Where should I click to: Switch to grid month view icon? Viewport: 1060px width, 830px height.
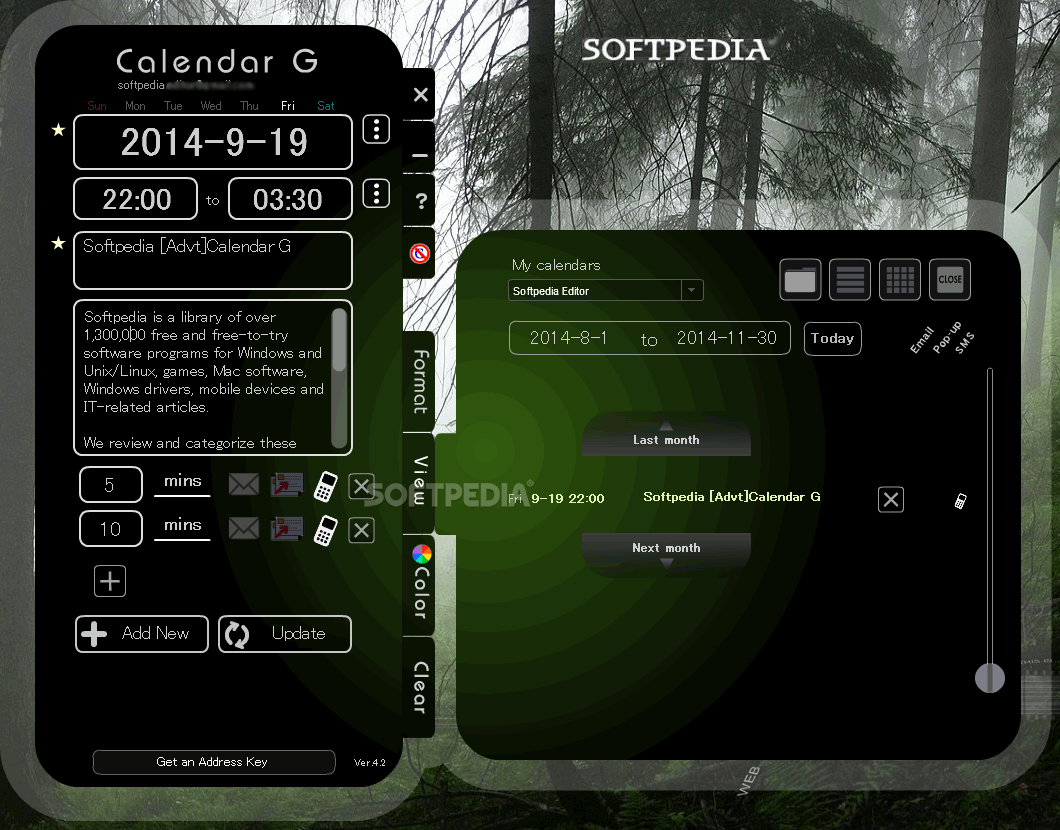(900, 279)
